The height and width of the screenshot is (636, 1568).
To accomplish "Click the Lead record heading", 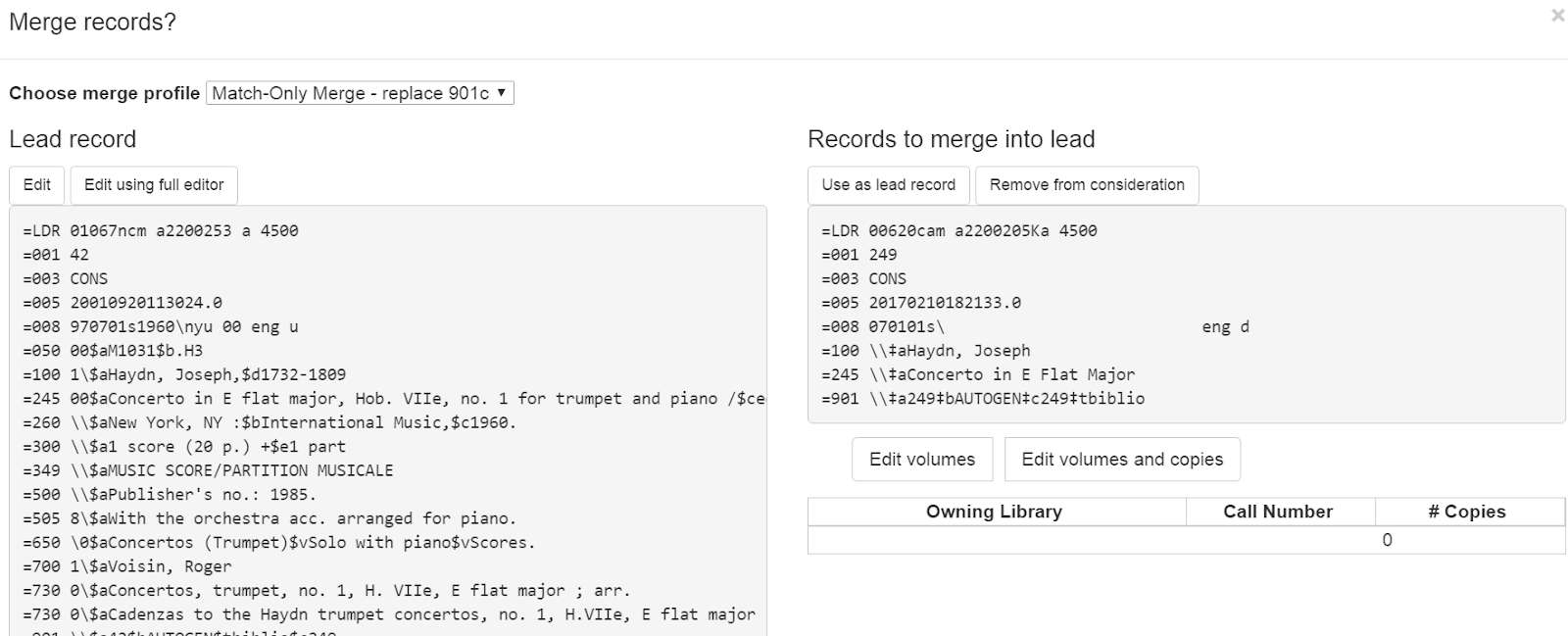I will point(73,139).
